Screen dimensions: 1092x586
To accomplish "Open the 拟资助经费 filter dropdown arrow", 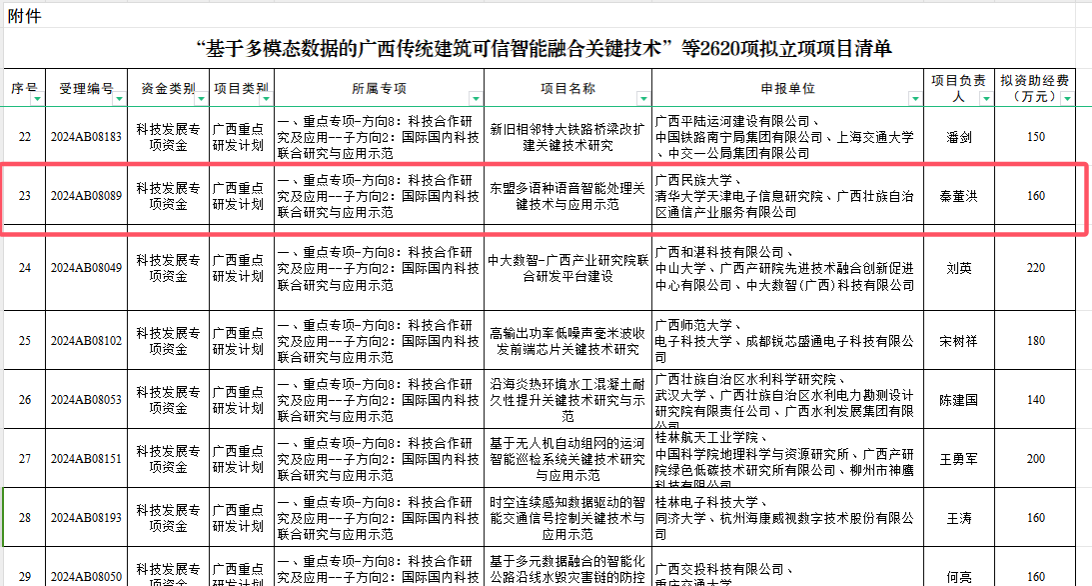I will pyautogui.click(x=1067, y=98).
